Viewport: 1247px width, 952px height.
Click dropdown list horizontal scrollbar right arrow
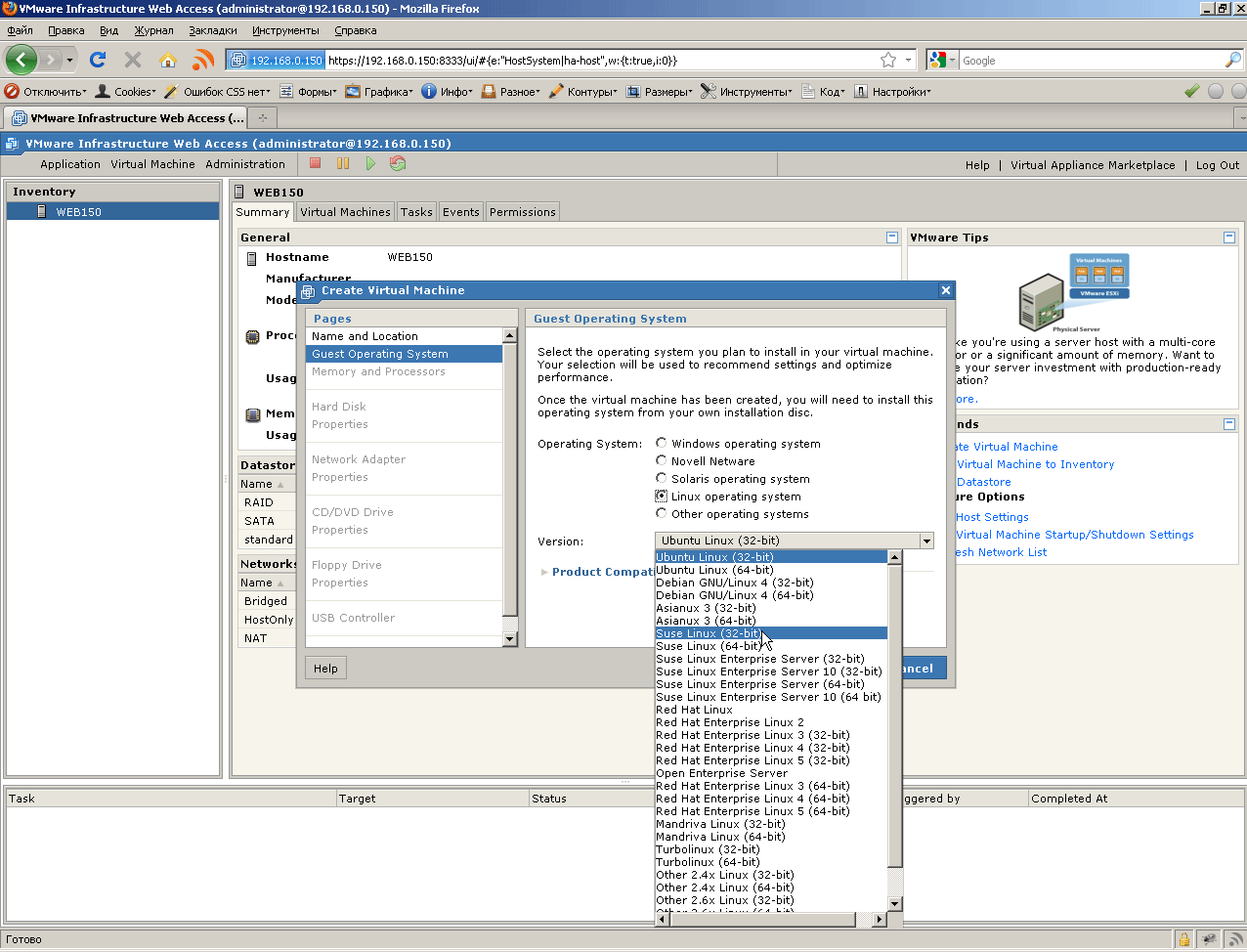880,920
